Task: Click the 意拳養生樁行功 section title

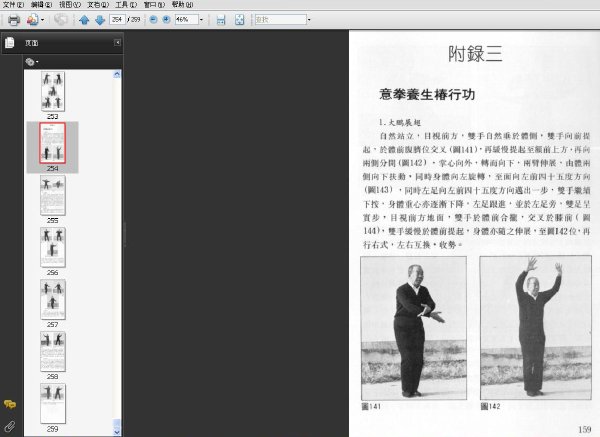Action: [427, 94]
